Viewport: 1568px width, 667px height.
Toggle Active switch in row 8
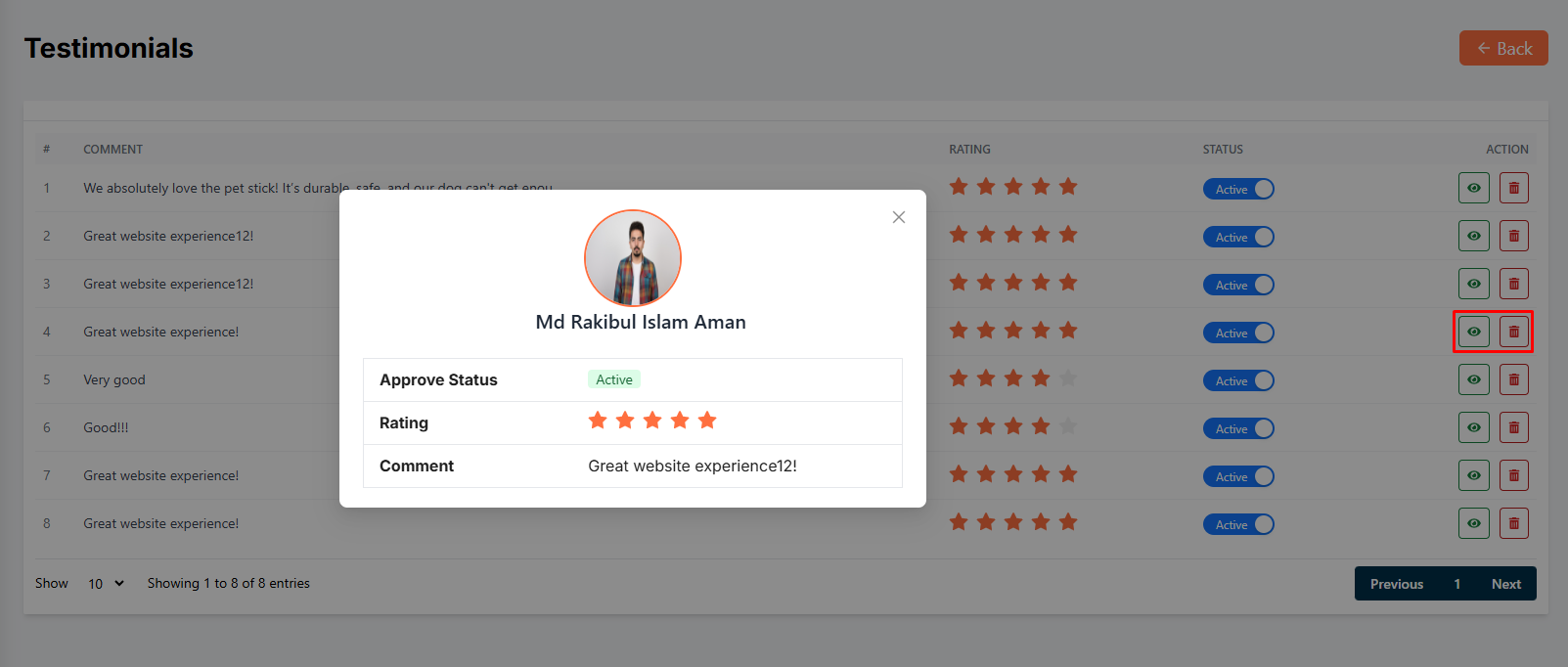pos(1238,524)
